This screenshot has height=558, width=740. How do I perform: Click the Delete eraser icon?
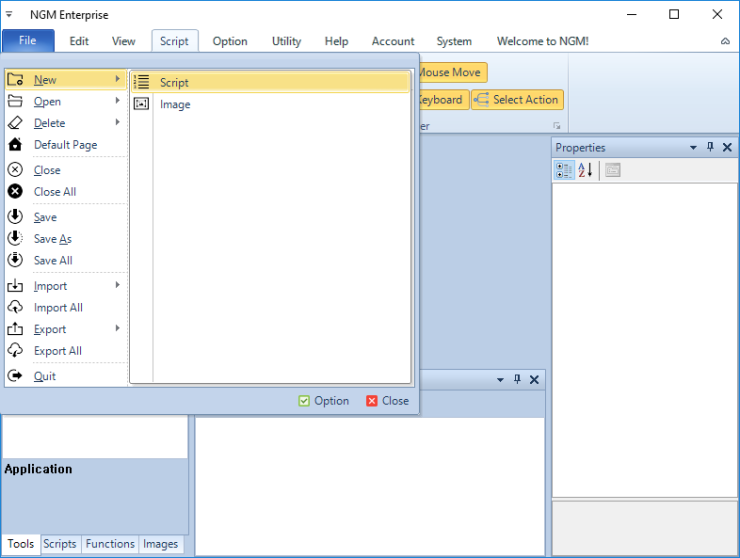pyautogui.click(x=15, y=123)
